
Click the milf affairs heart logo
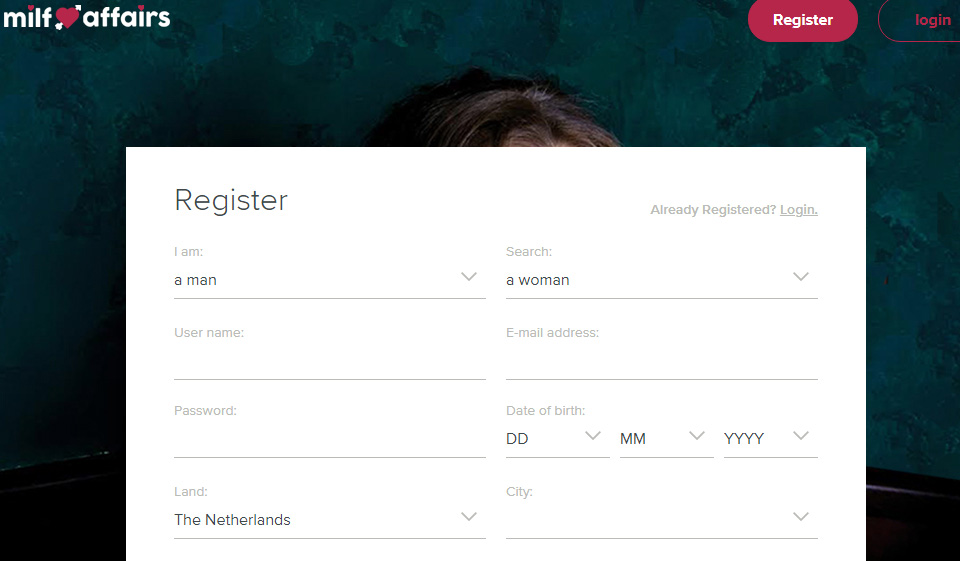tap(87, 17)
